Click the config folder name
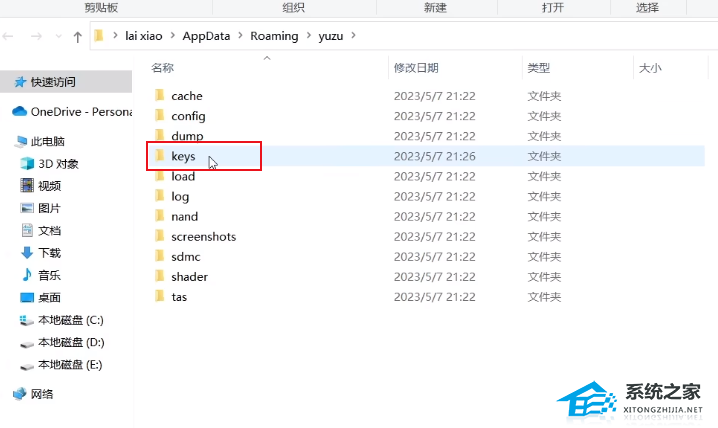 [x=188, y=116]
